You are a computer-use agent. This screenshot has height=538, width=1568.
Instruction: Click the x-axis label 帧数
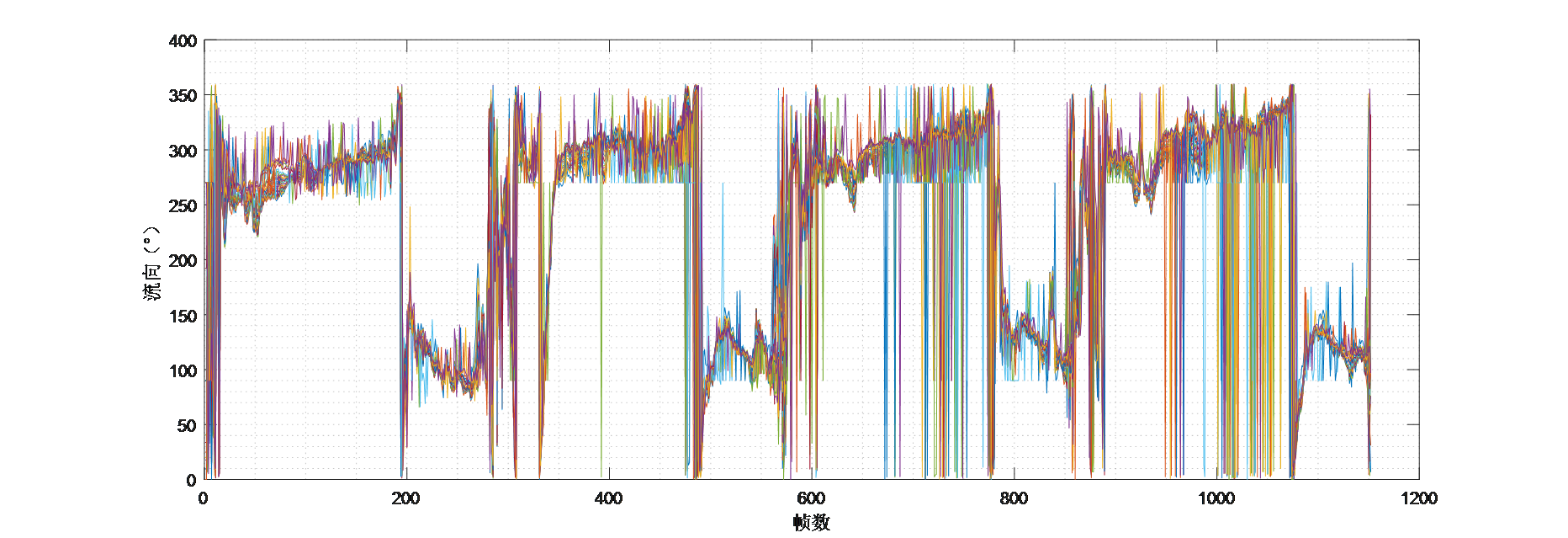tap(811, 523)
